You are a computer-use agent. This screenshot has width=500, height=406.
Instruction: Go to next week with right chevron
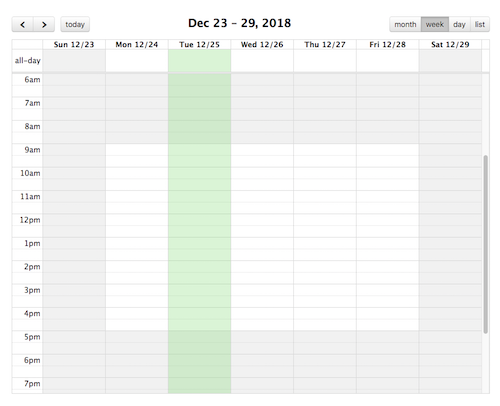click(44, 24)
